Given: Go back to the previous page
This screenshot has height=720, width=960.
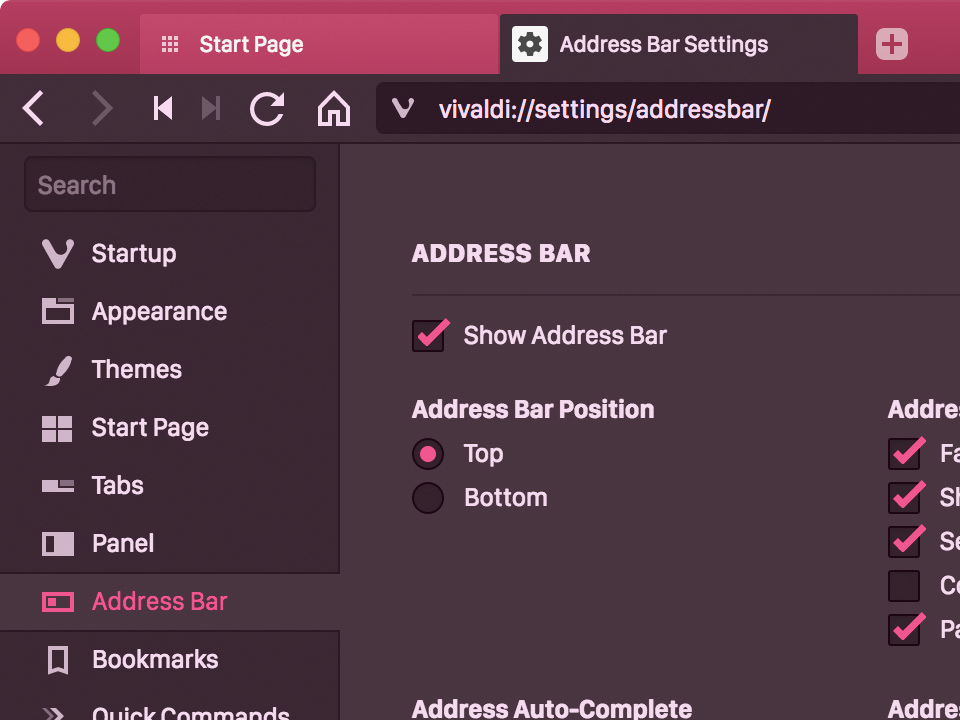Looking at the screenshot, I should [33, 109].
